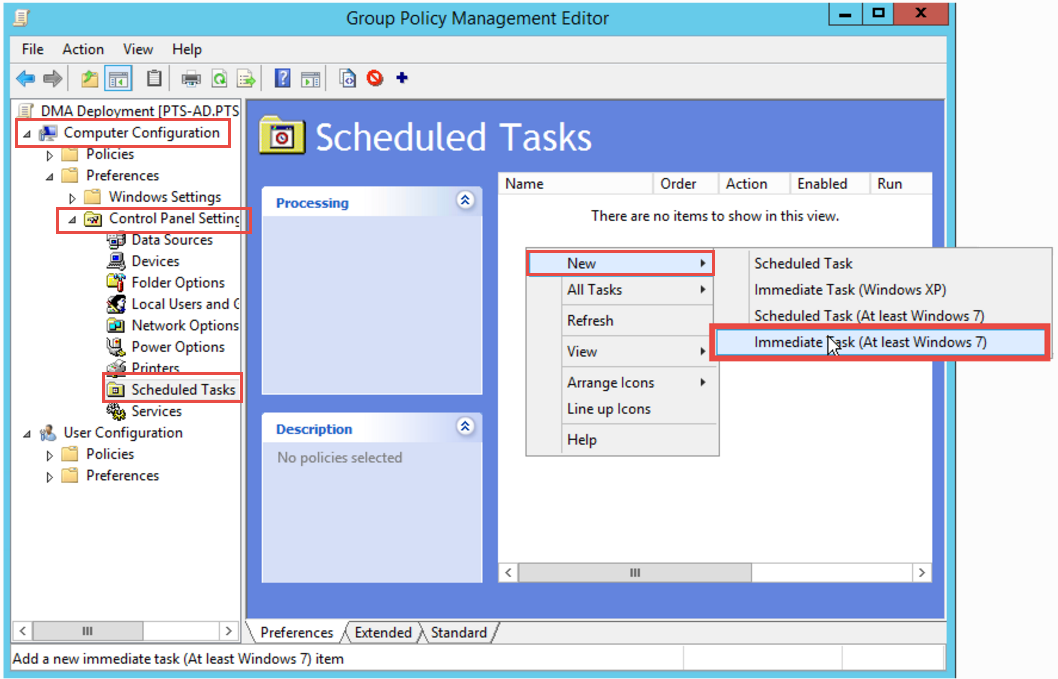The image size is (1058, 679).
Task: Collapse the Description panel chevron
Action: [x=465, y=427]
